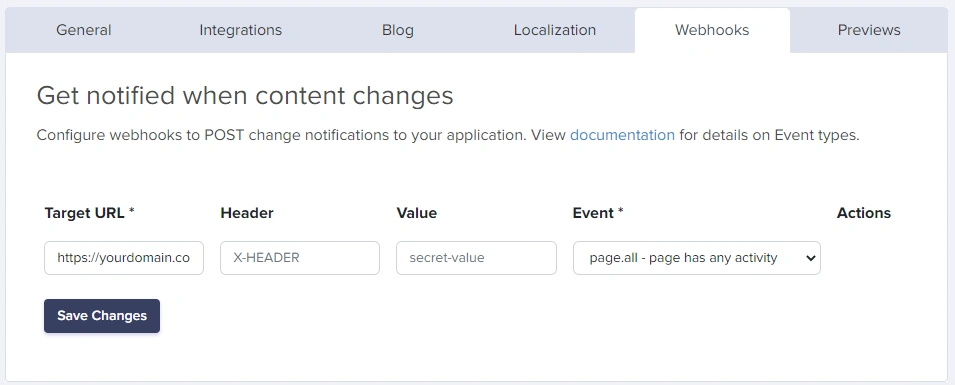
Task: Go to the Blog tab
Action: 398,30
